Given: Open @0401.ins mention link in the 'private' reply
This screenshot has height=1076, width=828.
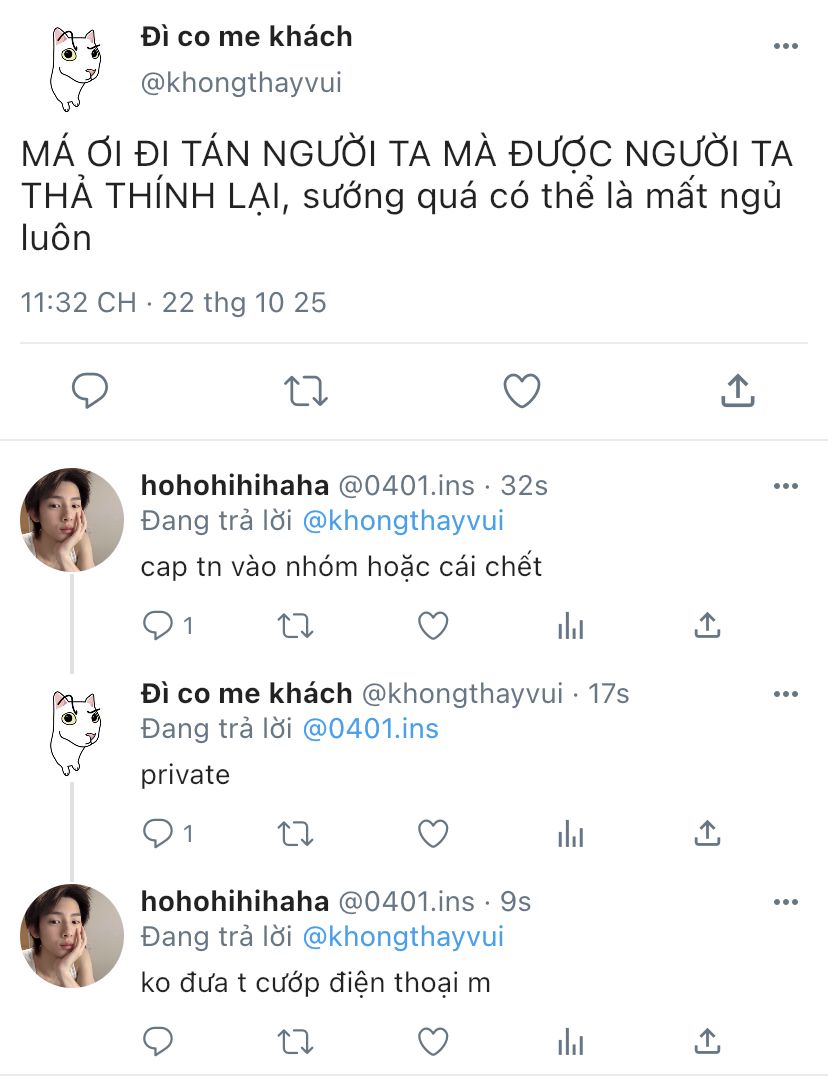Looking at the screenshot, I should click(371, 728).
